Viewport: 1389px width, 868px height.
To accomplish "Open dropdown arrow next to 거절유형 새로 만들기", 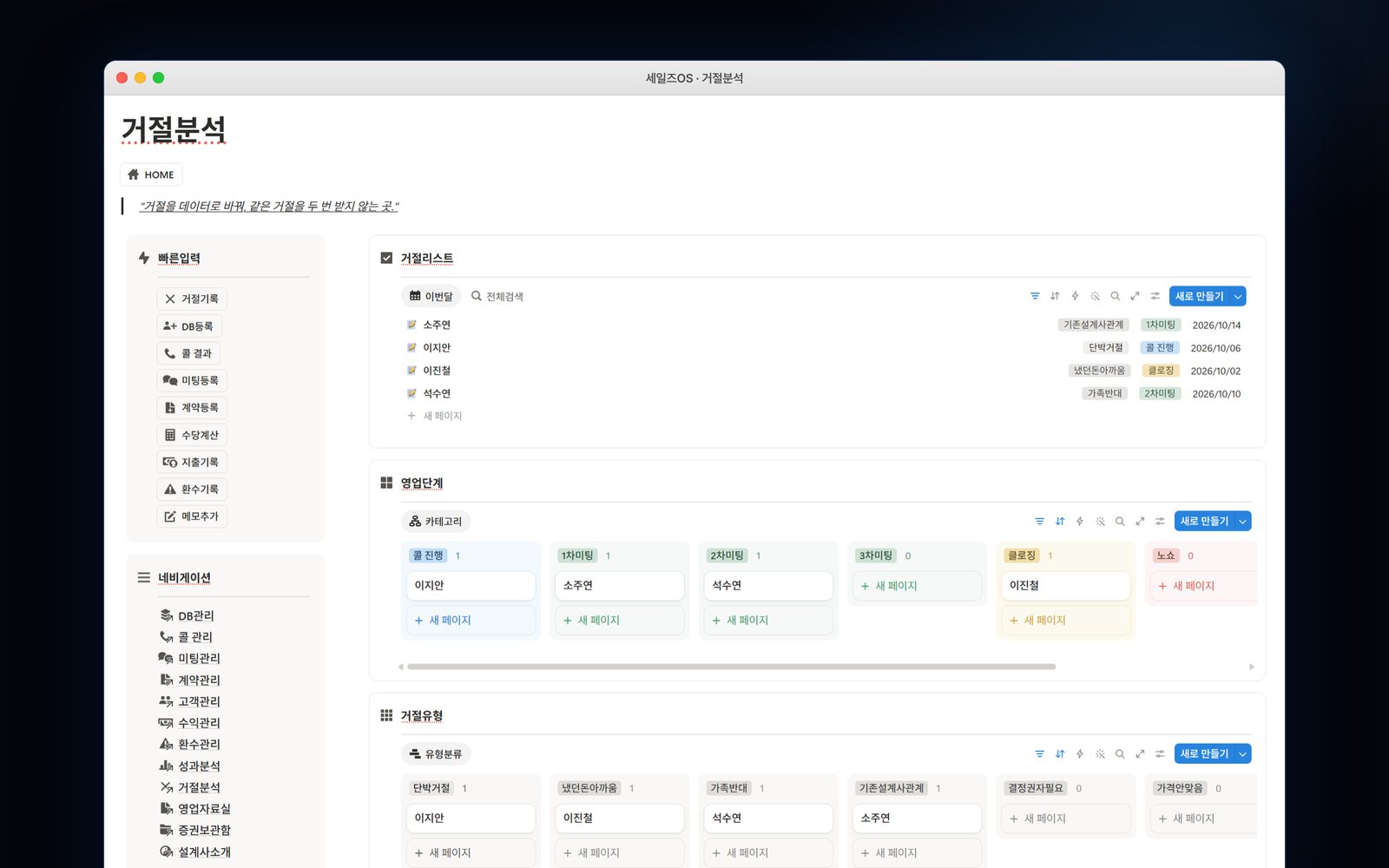I will pyautogui.click(x=1243, y=753).
